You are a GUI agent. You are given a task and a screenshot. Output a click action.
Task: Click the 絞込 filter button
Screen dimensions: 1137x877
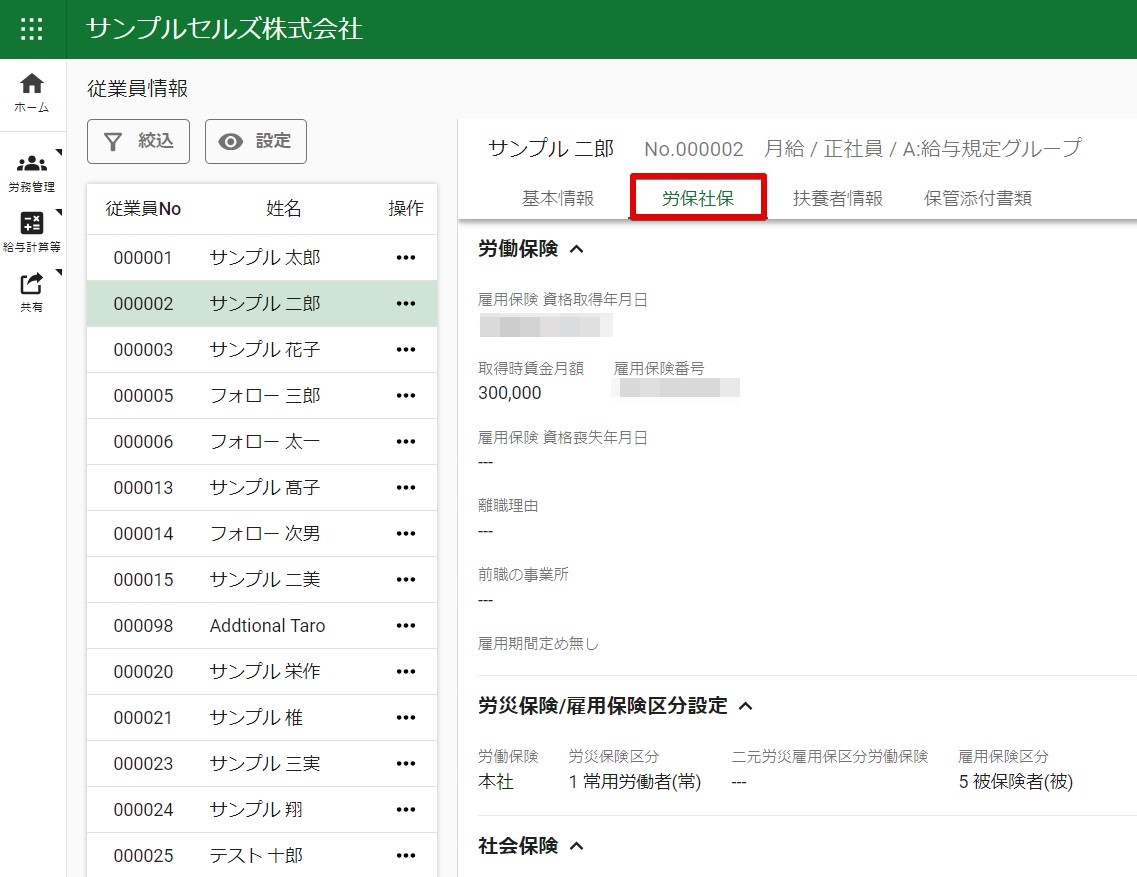pyautogui.click(x=138, y=141)
